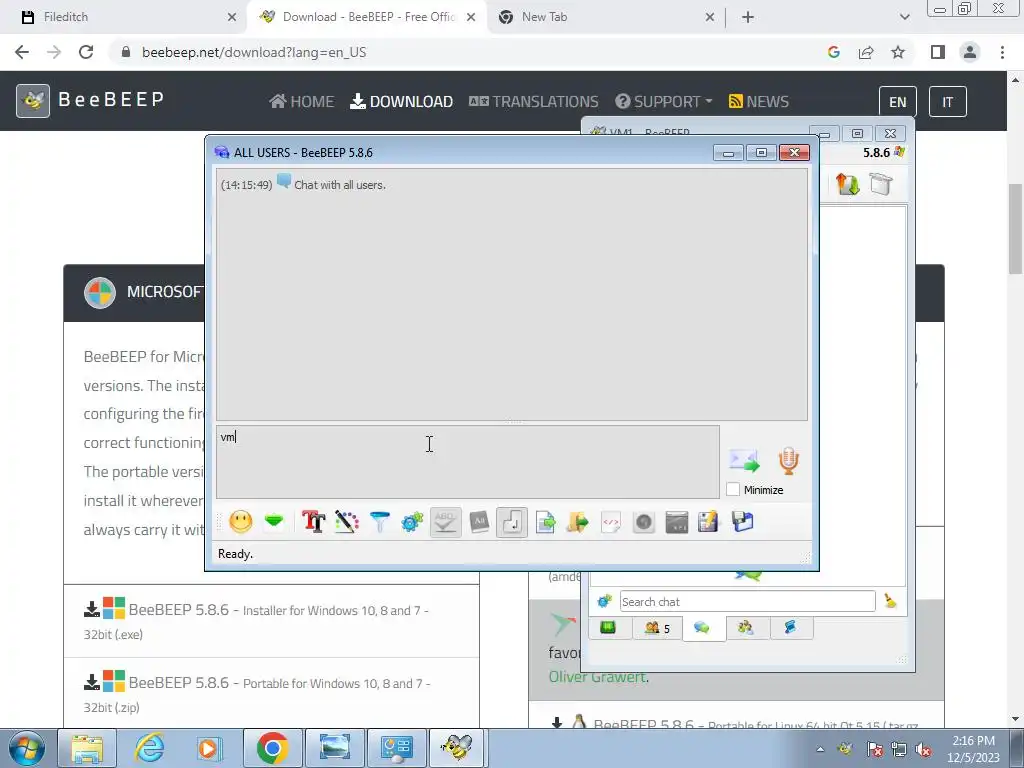Click the share page icon in address bar
The height and width of the screenshot is (768, 1024).
866,52
